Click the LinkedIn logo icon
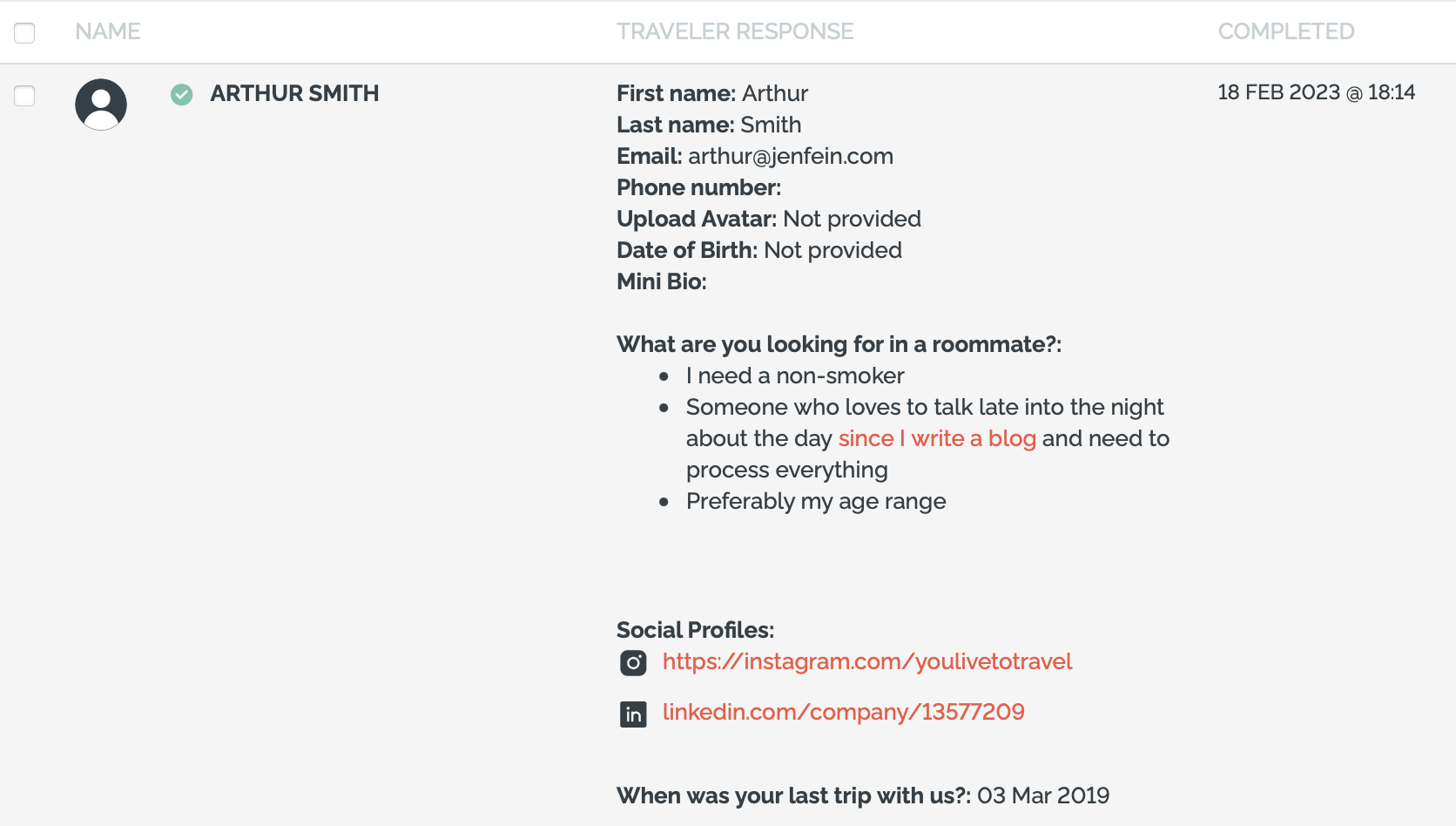 [633, 714]
